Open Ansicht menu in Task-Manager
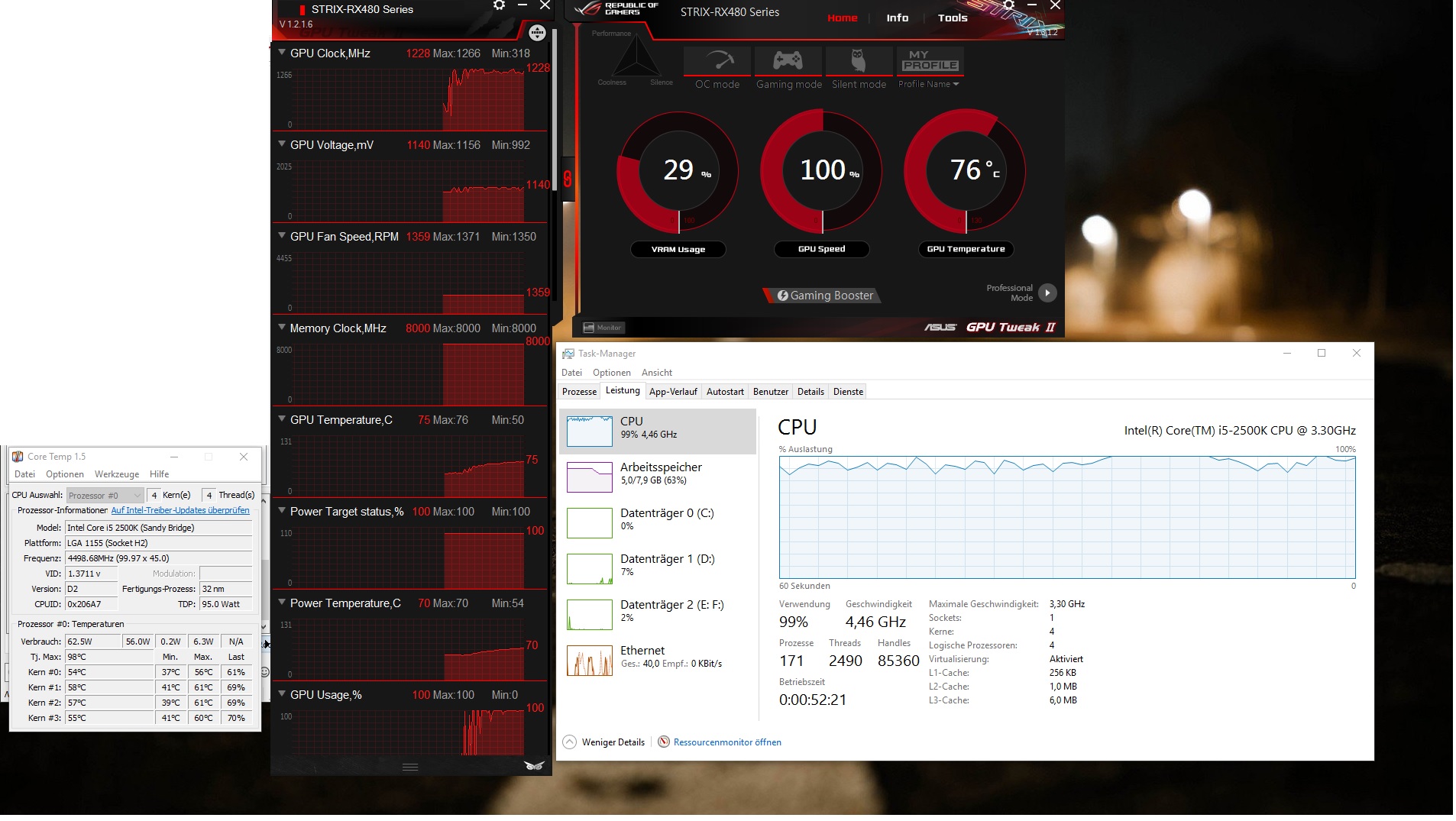 pyautogui.click(x=657, y=373)
